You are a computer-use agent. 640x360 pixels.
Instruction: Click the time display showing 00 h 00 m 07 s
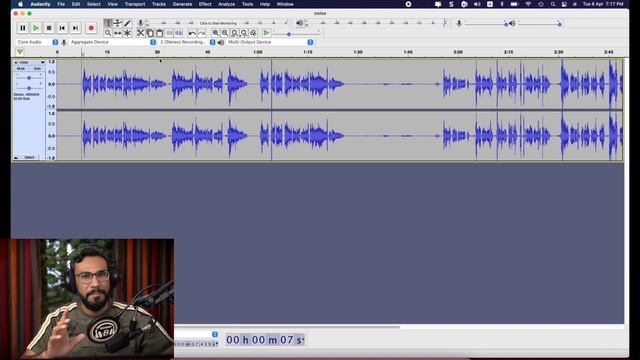(264, 340)
